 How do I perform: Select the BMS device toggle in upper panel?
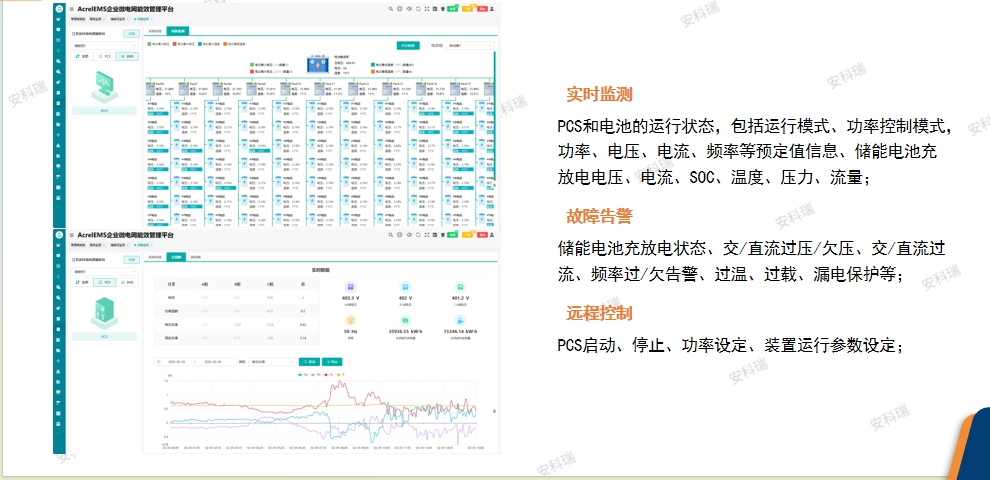point(129,57)
